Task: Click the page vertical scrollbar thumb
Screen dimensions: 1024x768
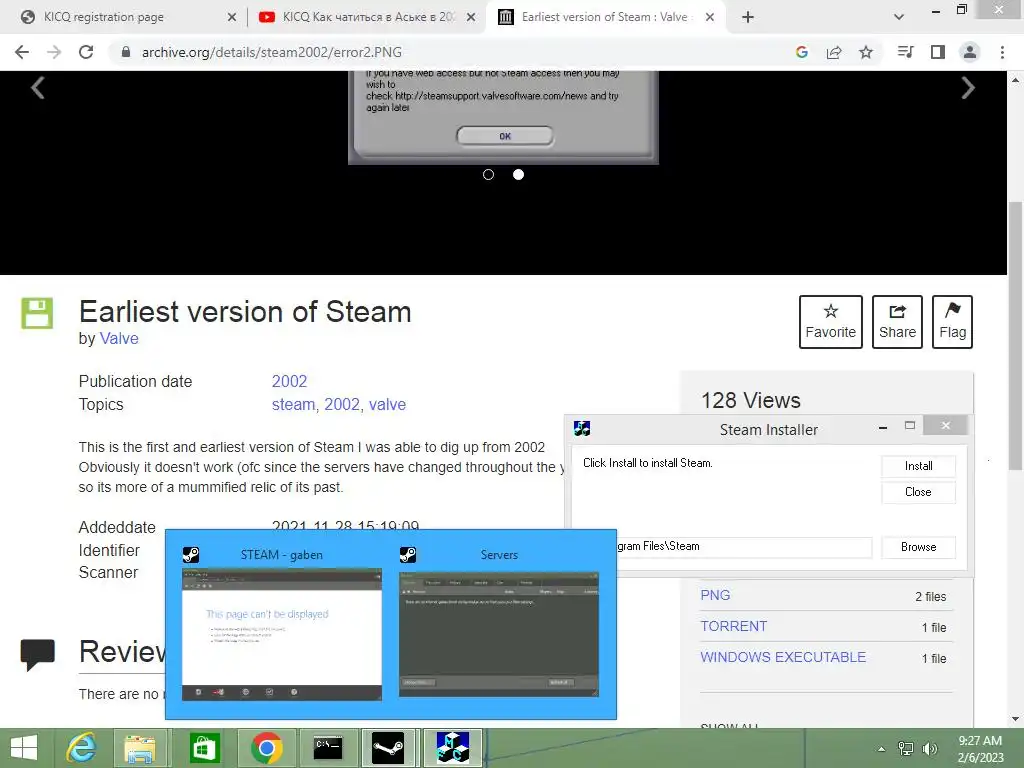Action: click(x=1016, y=336)
